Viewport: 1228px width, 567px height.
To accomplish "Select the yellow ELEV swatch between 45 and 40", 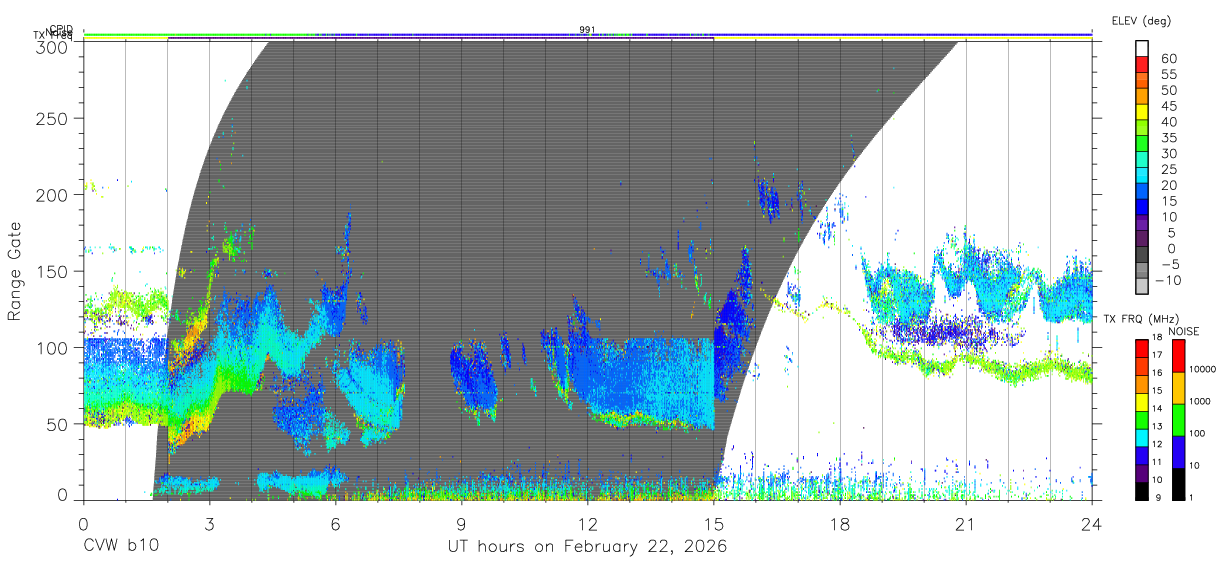I will coord(1142,112).
